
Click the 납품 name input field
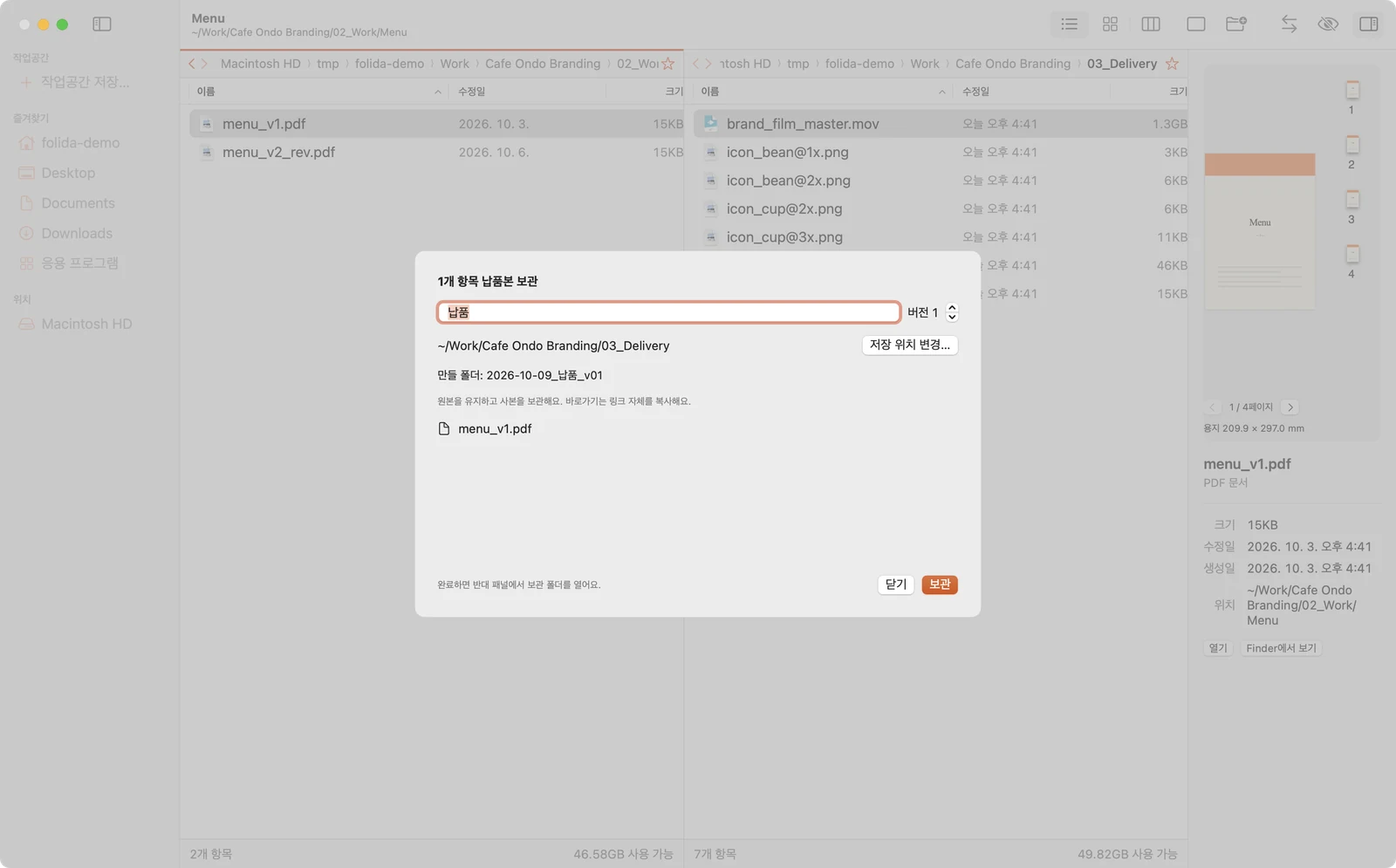668,312
